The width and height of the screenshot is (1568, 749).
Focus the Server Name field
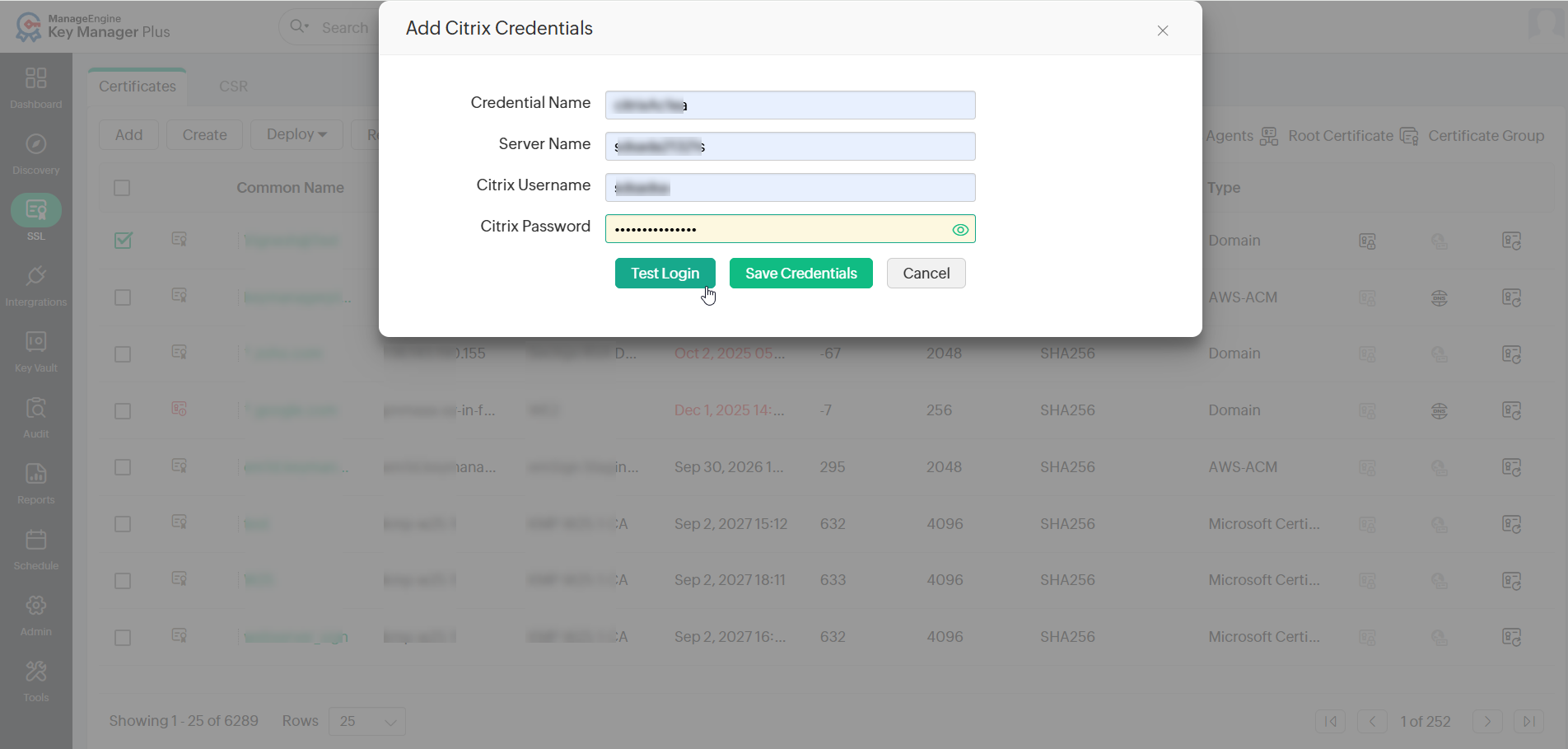click(x=791, y=147)
